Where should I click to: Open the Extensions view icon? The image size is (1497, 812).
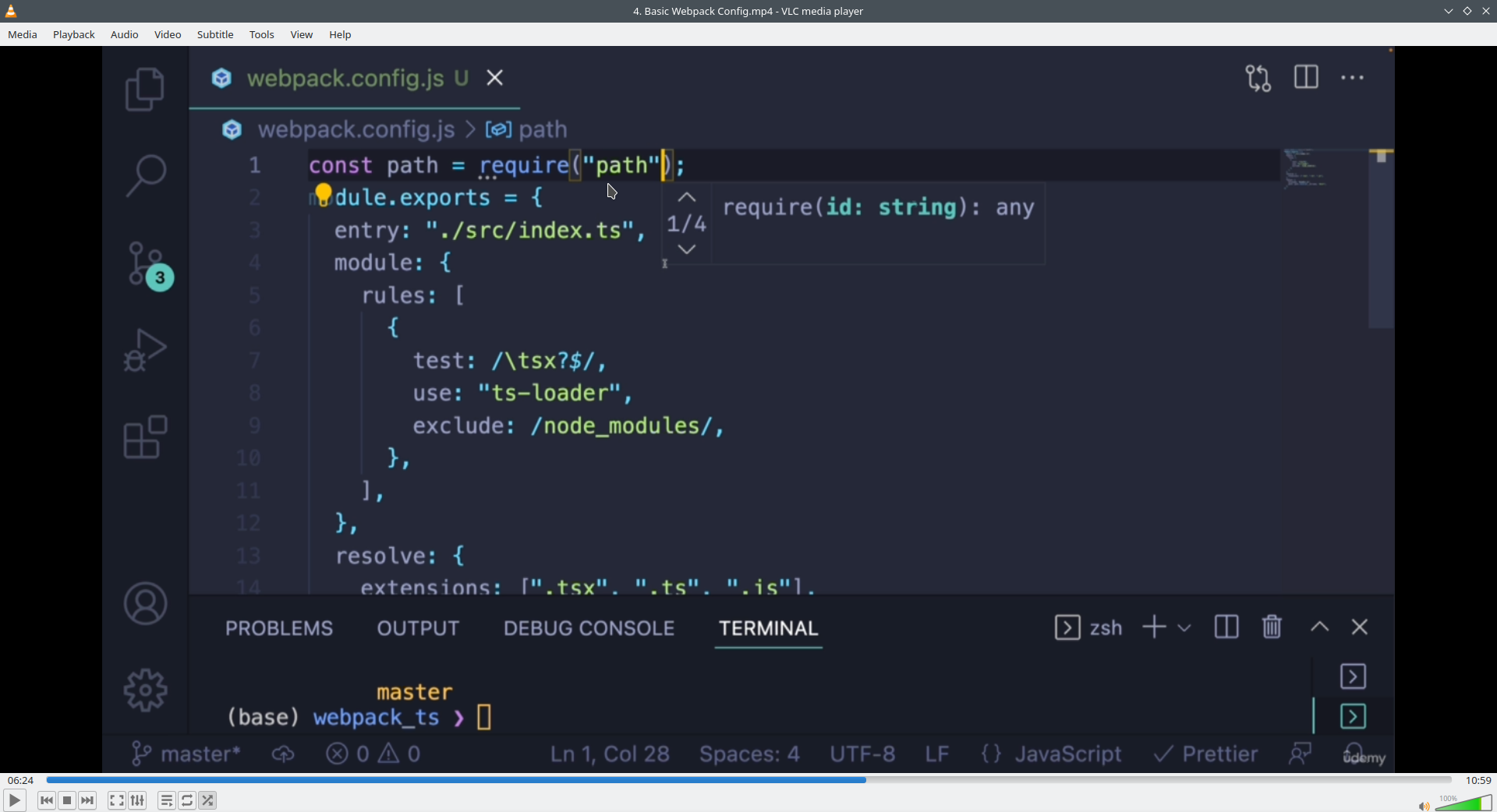click(145, 436)
